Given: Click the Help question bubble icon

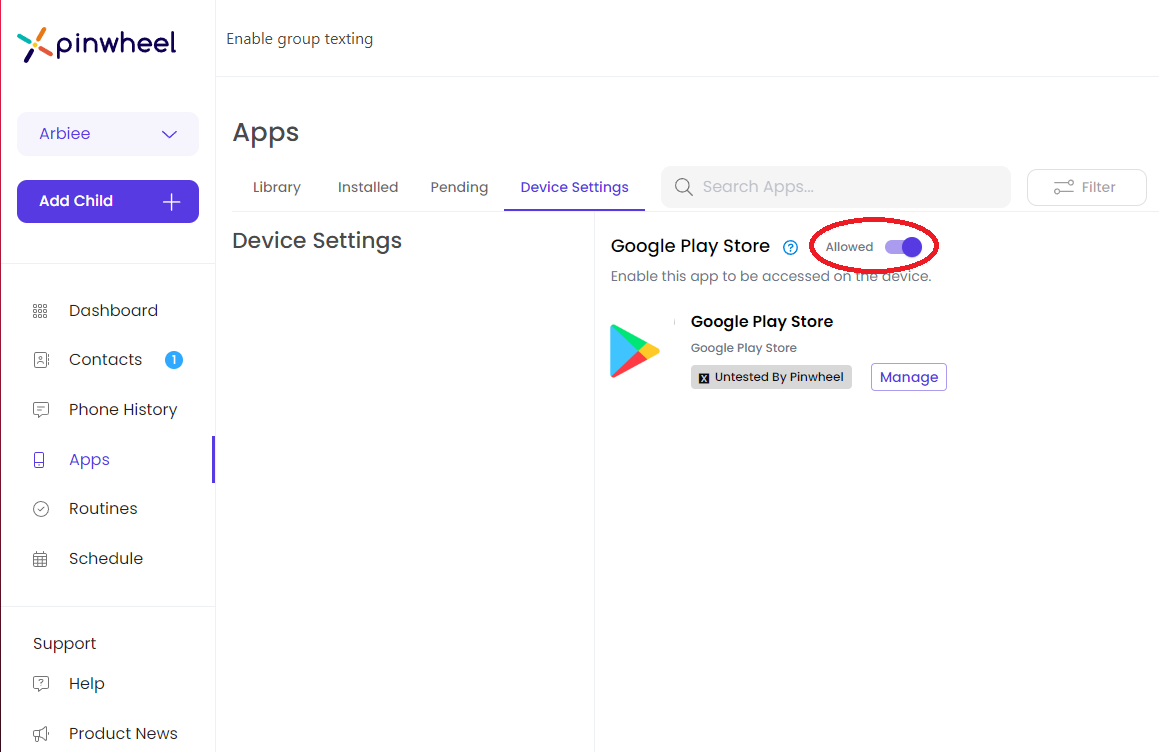Looking at the screenshot, I should (40, 683).
